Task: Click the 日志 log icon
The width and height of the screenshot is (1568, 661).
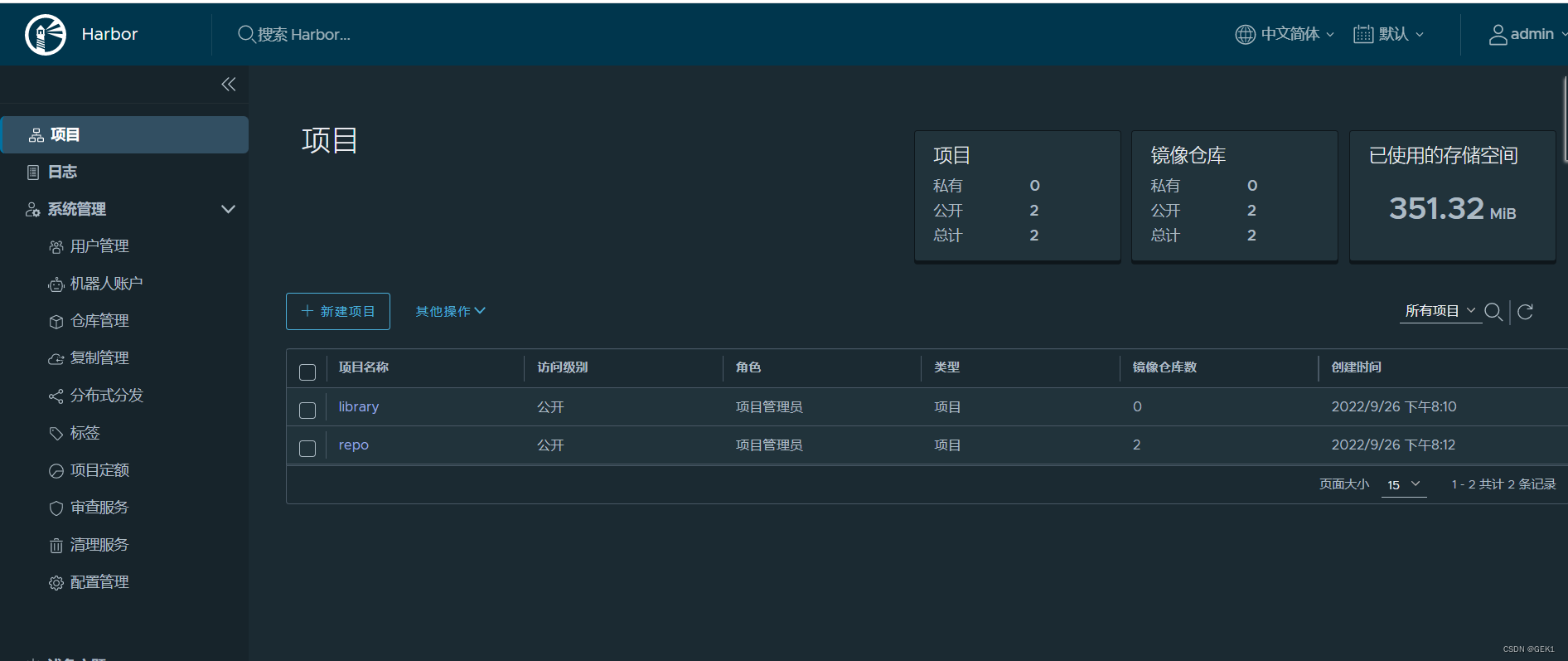Action: [x=33, y=173]
